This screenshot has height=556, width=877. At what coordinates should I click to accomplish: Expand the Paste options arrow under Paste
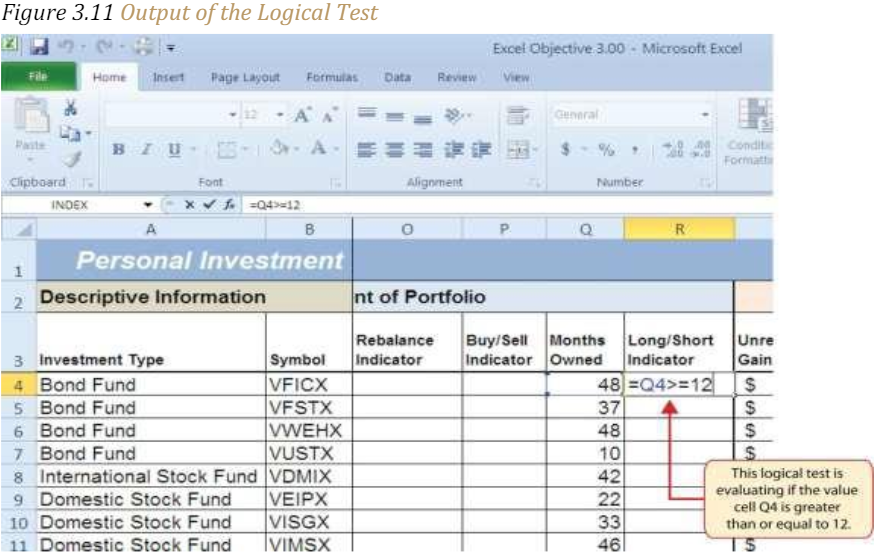pos(30,159)
